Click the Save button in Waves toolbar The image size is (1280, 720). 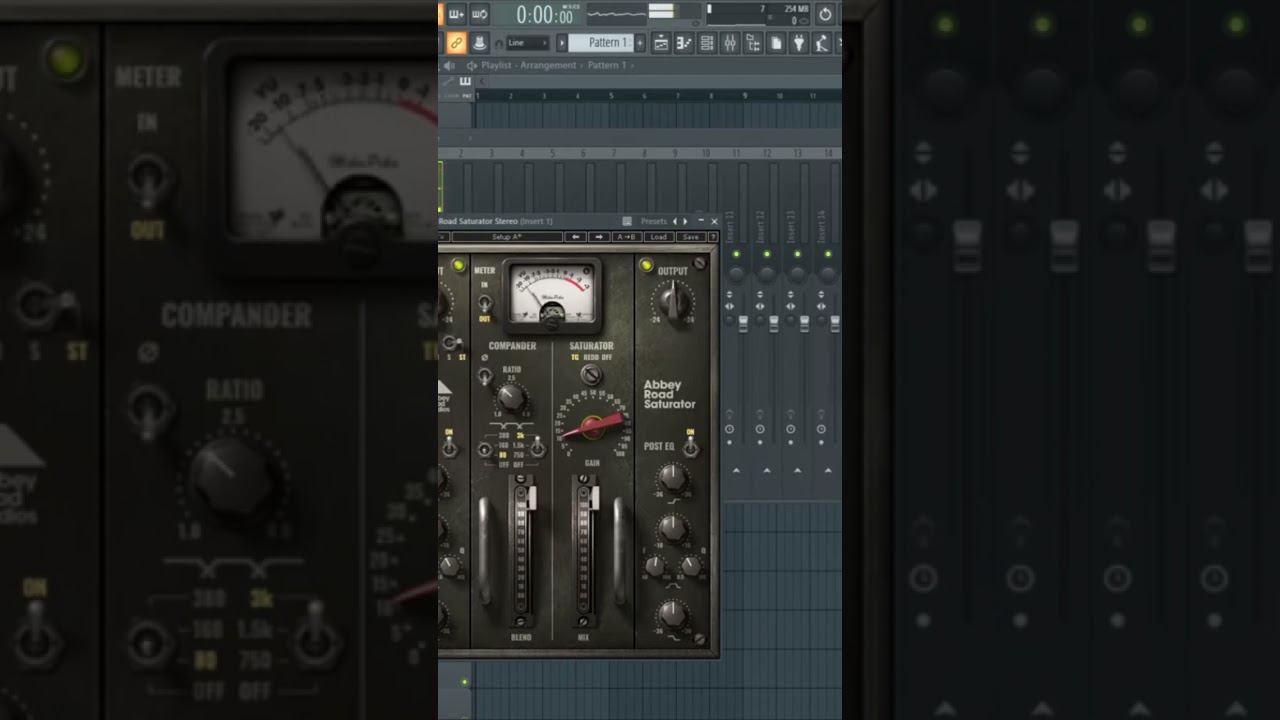[x=690, y=237]
